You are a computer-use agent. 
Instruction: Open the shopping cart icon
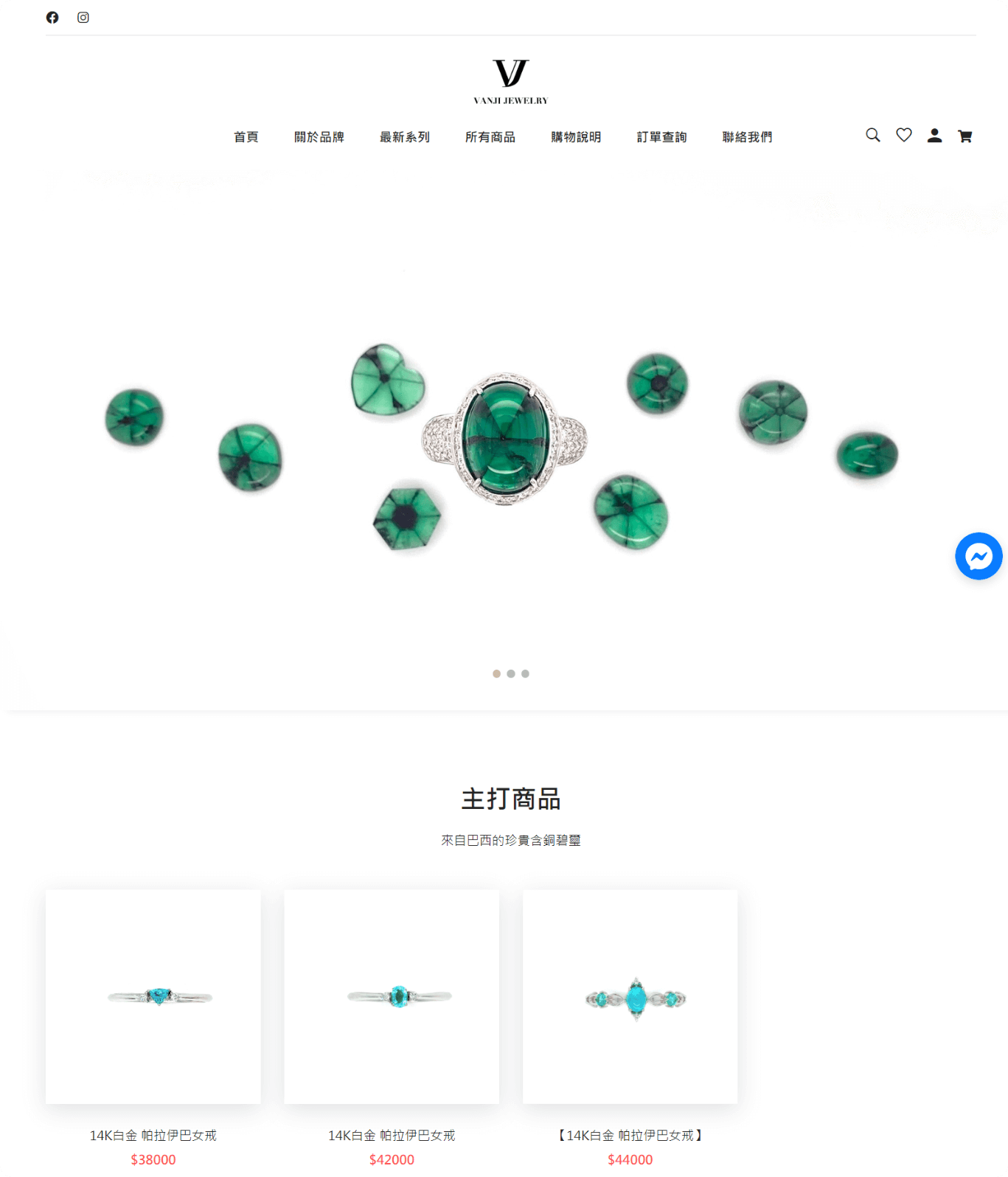click(x=964, y=136)
